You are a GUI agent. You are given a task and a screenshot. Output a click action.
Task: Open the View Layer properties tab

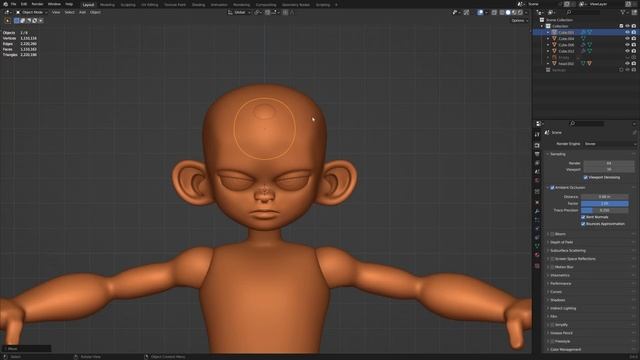click(x=537, y=163)
